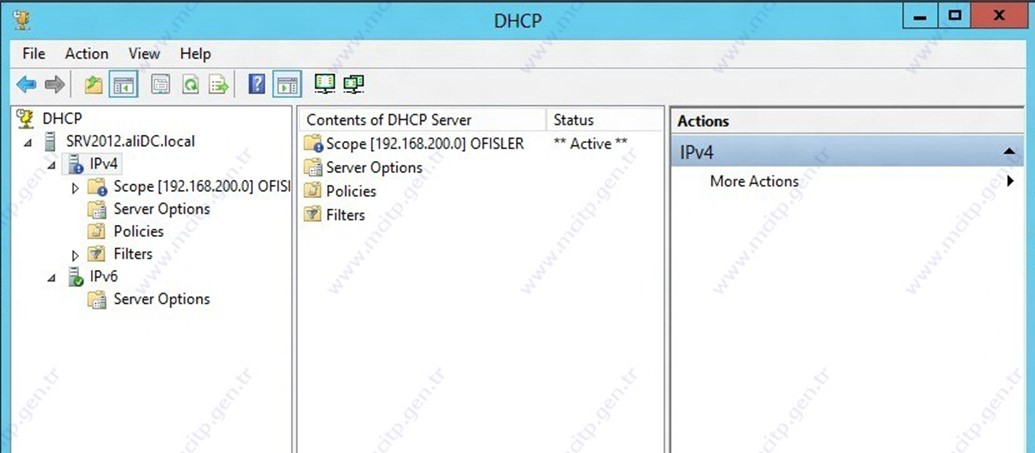1035x453 pixels.
Task: Click IPv4 heading in Actions pane
Action: [697, 153]
